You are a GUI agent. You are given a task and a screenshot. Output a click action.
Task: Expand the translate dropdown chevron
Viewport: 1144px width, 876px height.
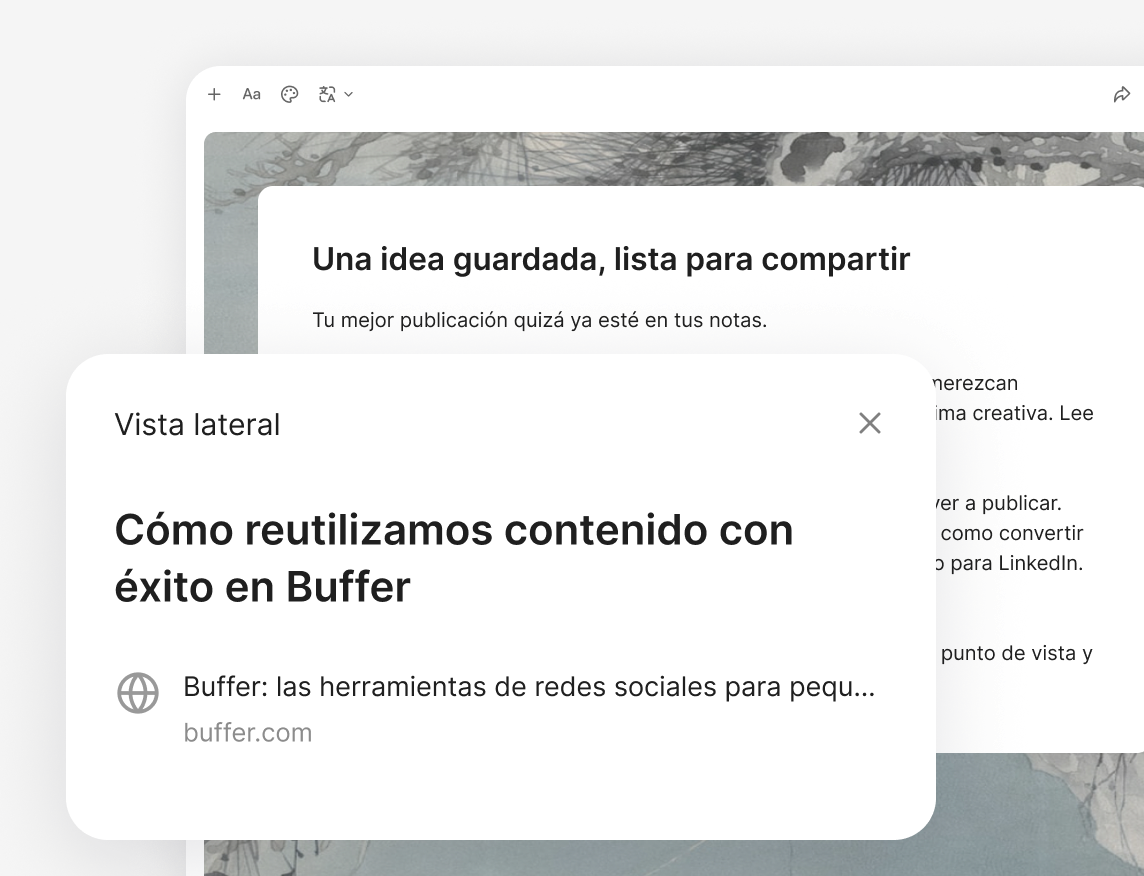[349, 94]
